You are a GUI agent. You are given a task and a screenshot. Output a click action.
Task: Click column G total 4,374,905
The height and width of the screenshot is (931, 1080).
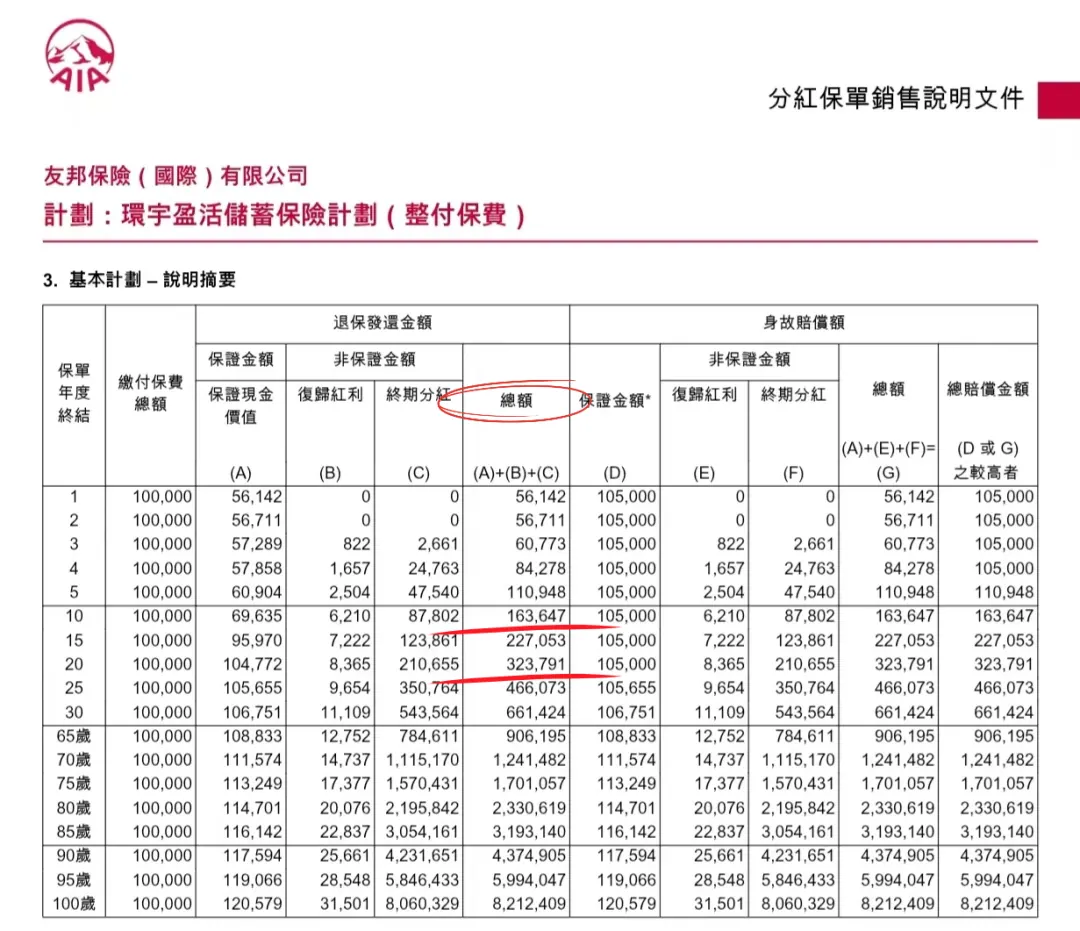pyautogui.click(x=897, y=855)
